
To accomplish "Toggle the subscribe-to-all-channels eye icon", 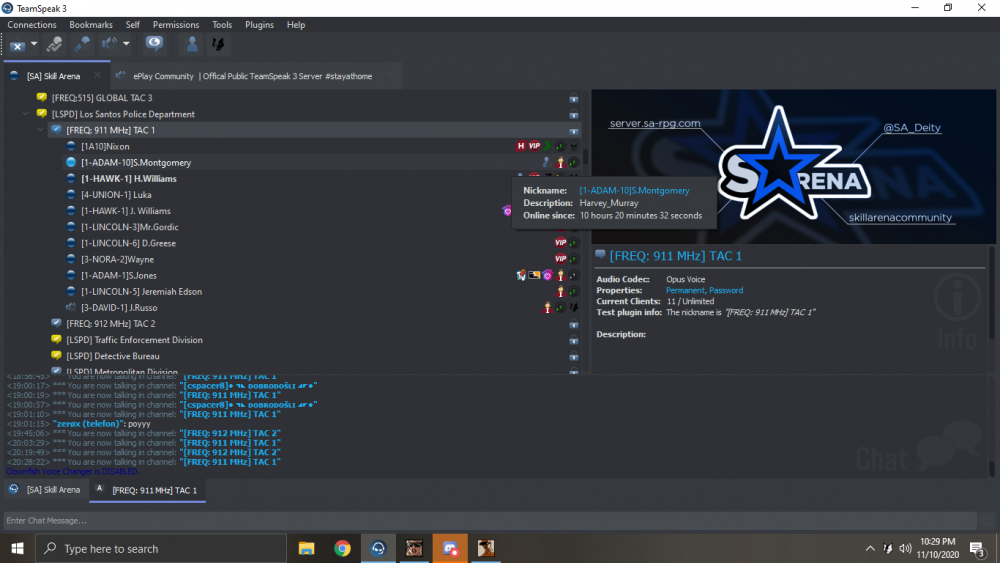I will pyautogui.click(x=154, y=43).
